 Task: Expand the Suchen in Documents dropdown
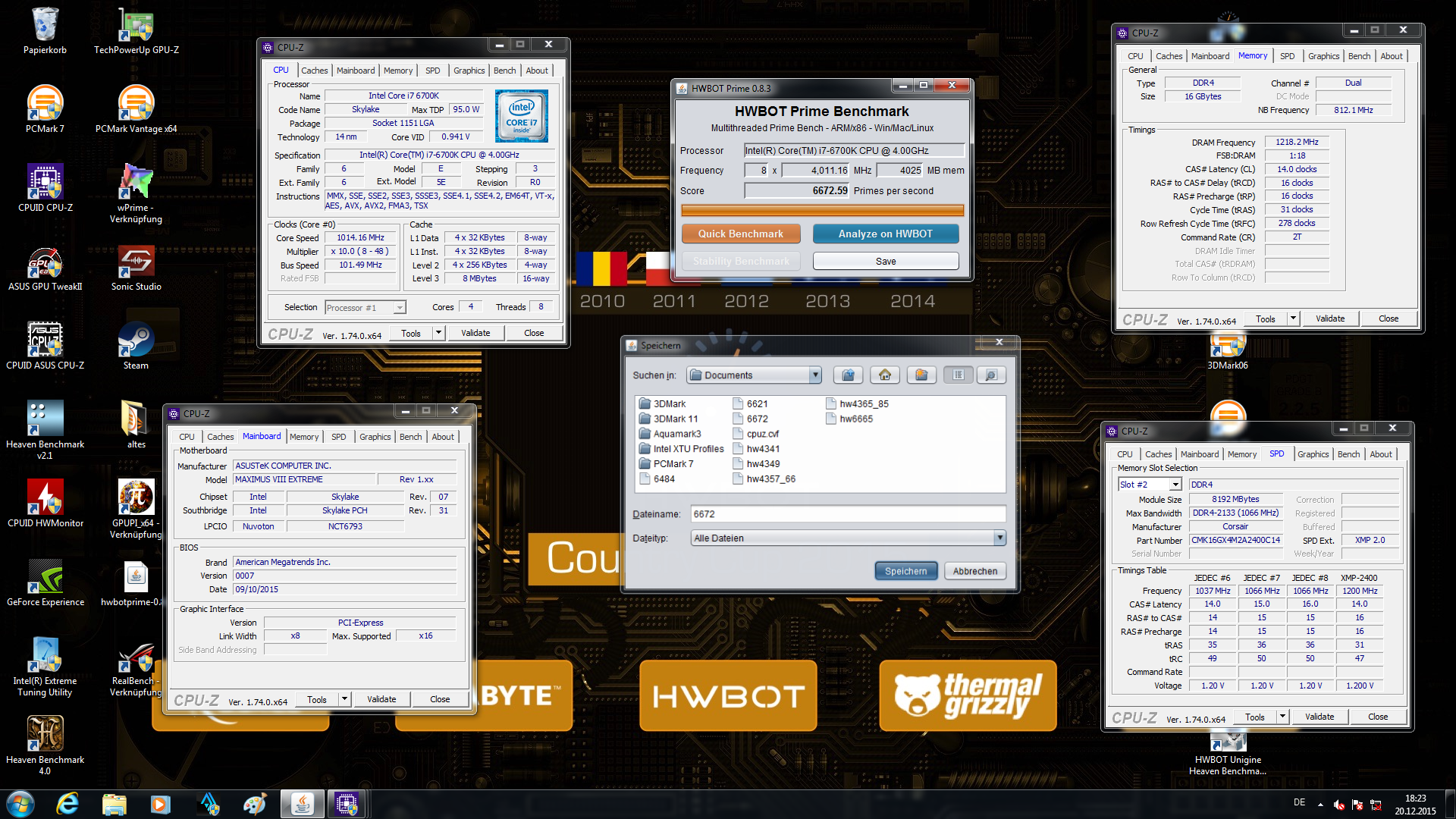click(815, 375)
